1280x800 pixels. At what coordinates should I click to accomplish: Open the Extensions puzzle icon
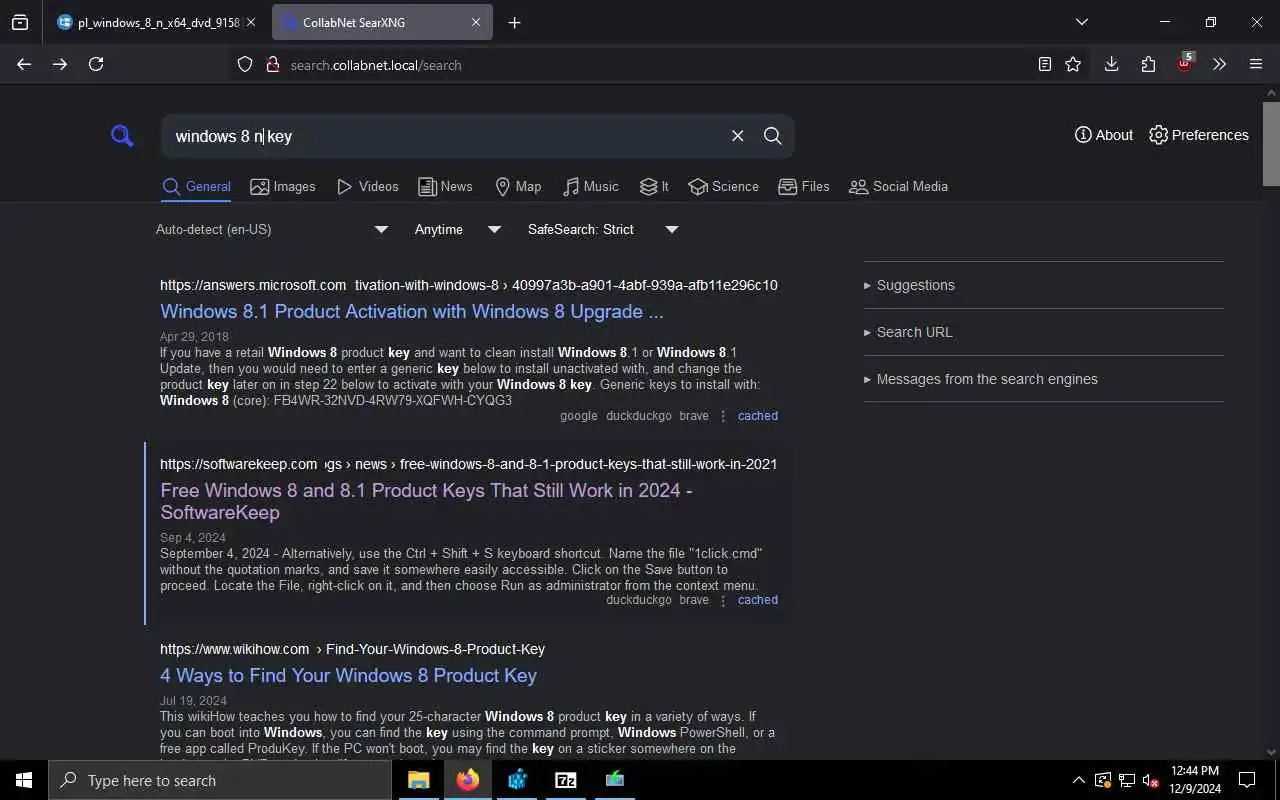coord(1148,64)
